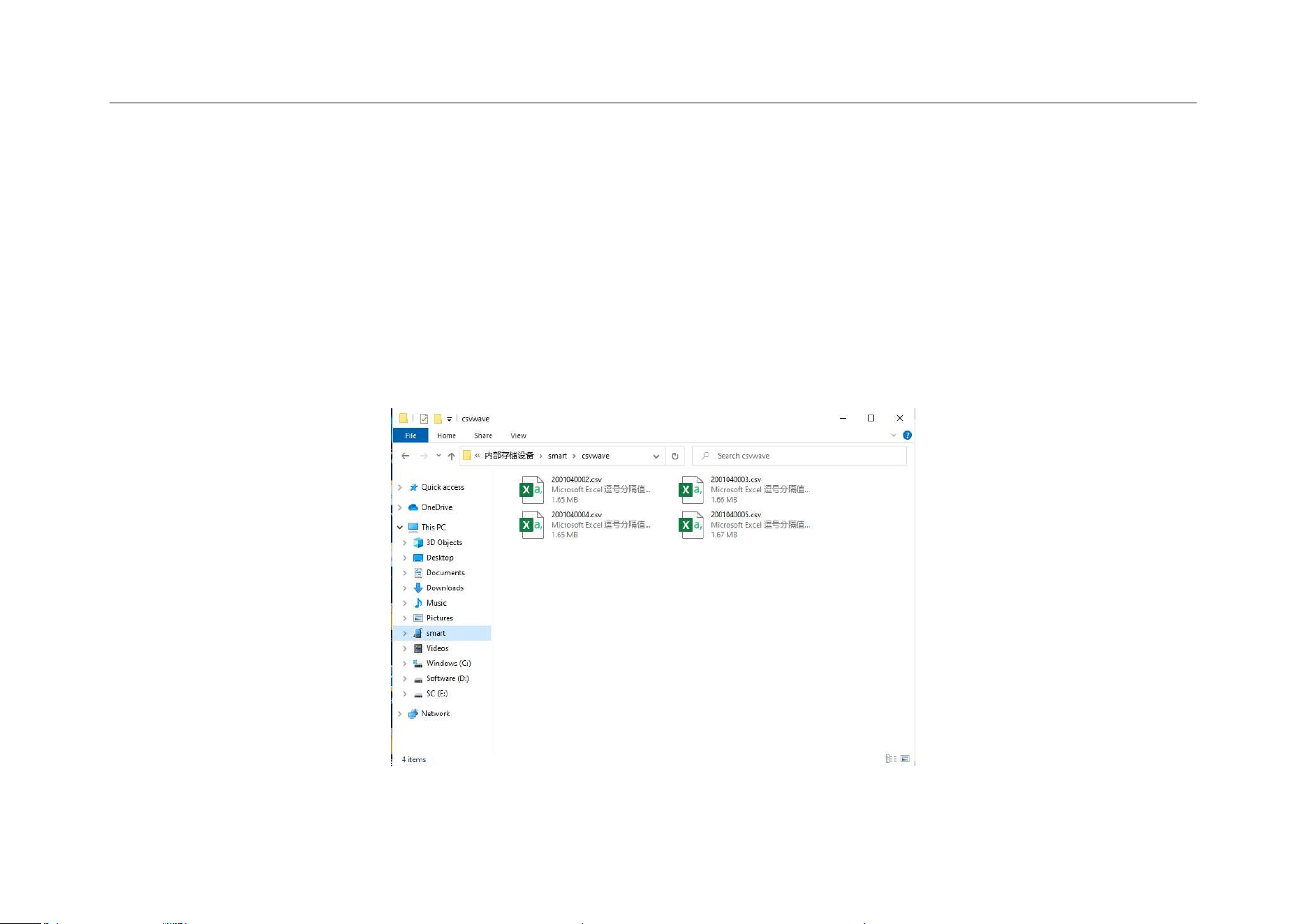Switch to Details view layout icon

coord(891,759)
